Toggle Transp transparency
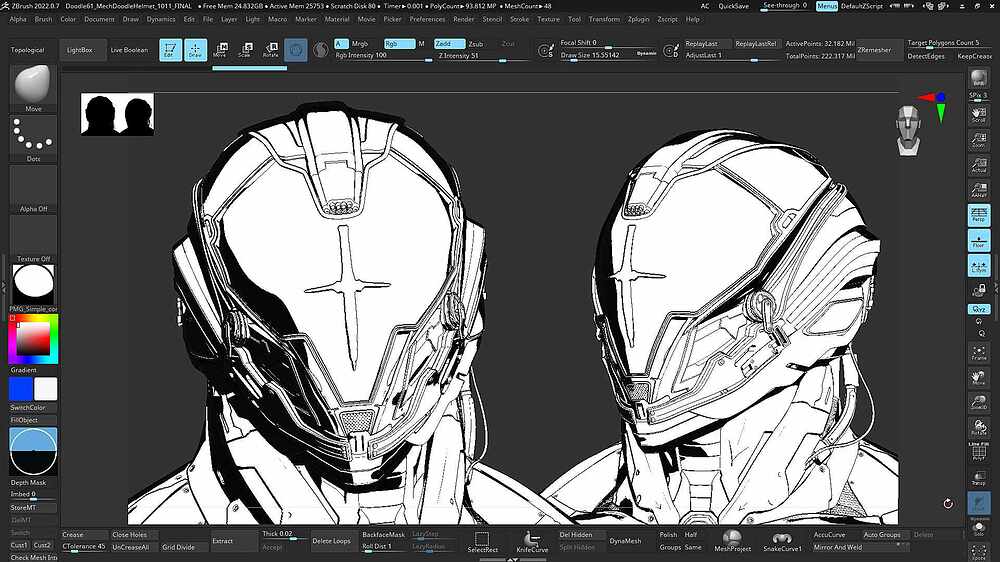The height and width of the screenshot is (562, 1000). [979, 478]
